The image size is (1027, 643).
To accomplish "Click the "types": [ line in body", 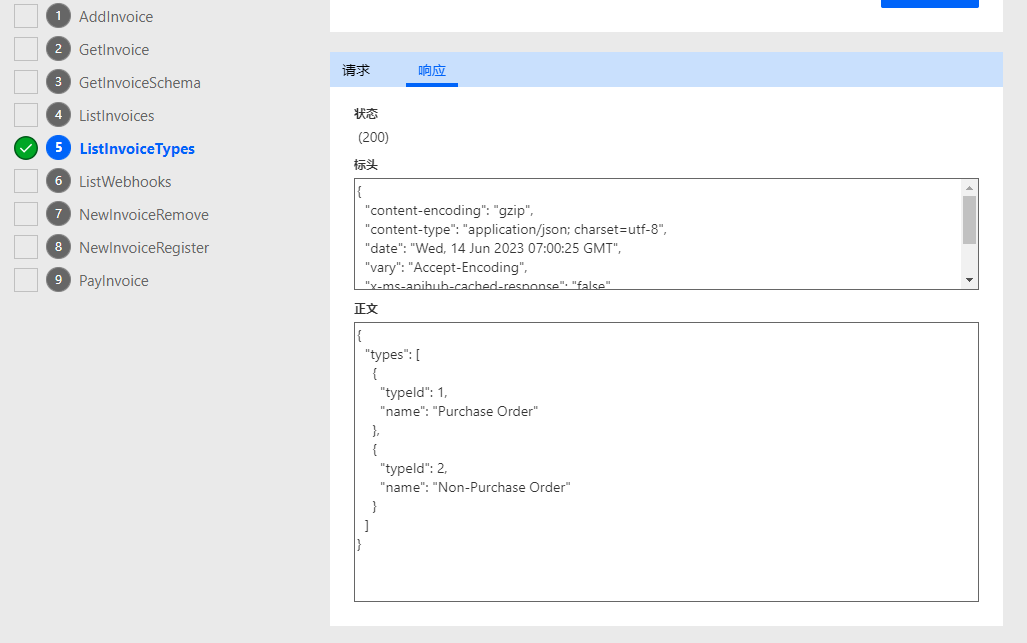I will 392,354.
